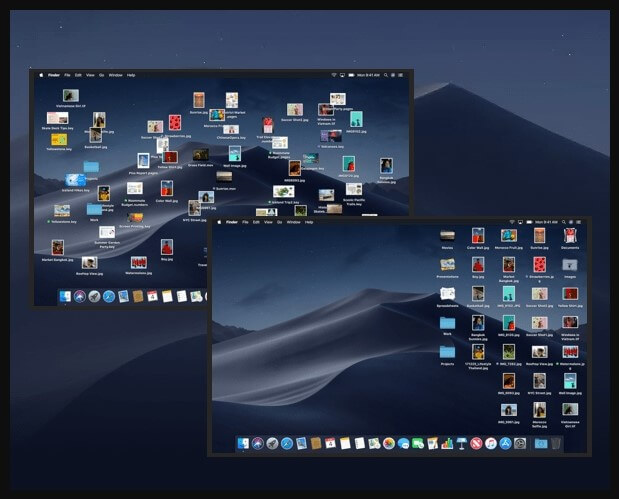Open the Trash in the Dock

(x=556, y=442)
